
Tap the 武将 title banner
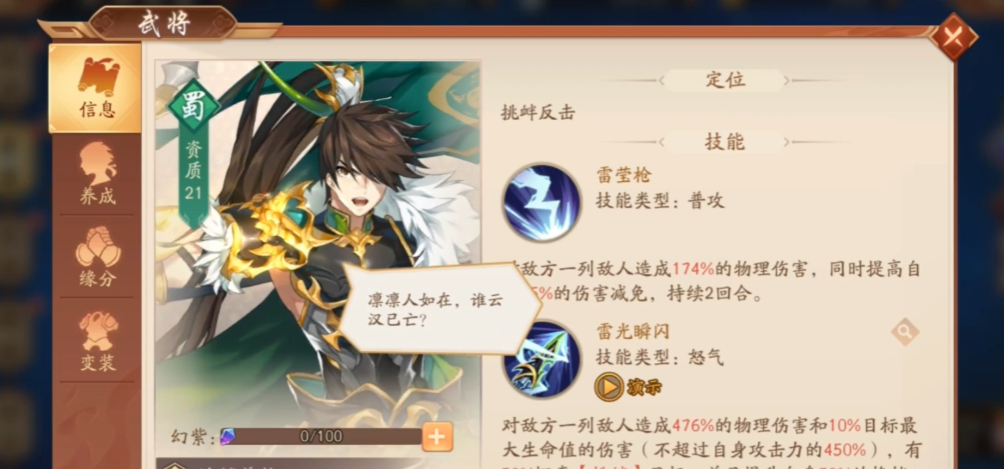pyautogui.click(x=163, y=24)
